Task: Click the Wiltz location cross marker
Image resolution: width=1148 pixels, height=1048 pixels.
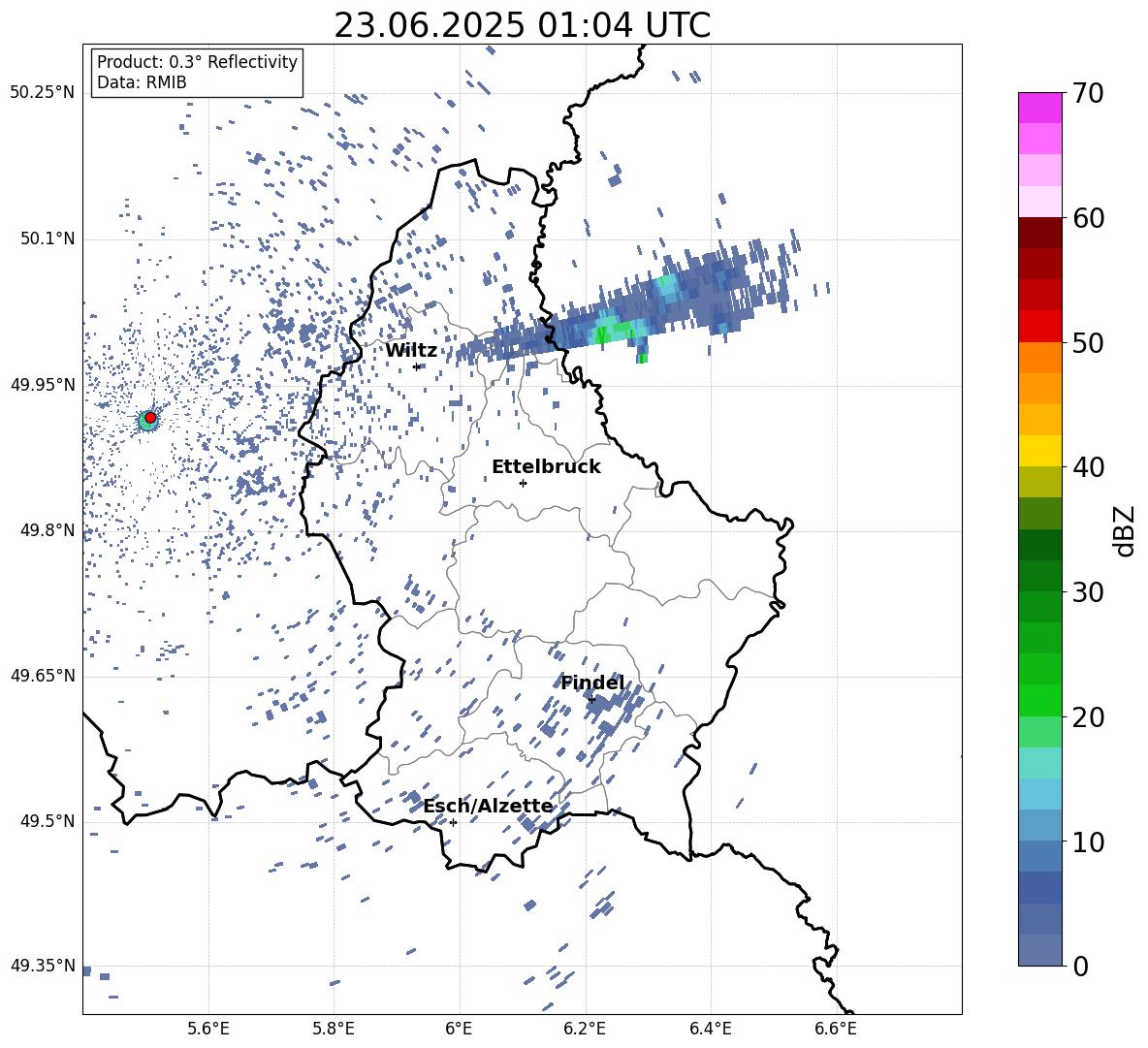Action: click(x=417, y=366)
